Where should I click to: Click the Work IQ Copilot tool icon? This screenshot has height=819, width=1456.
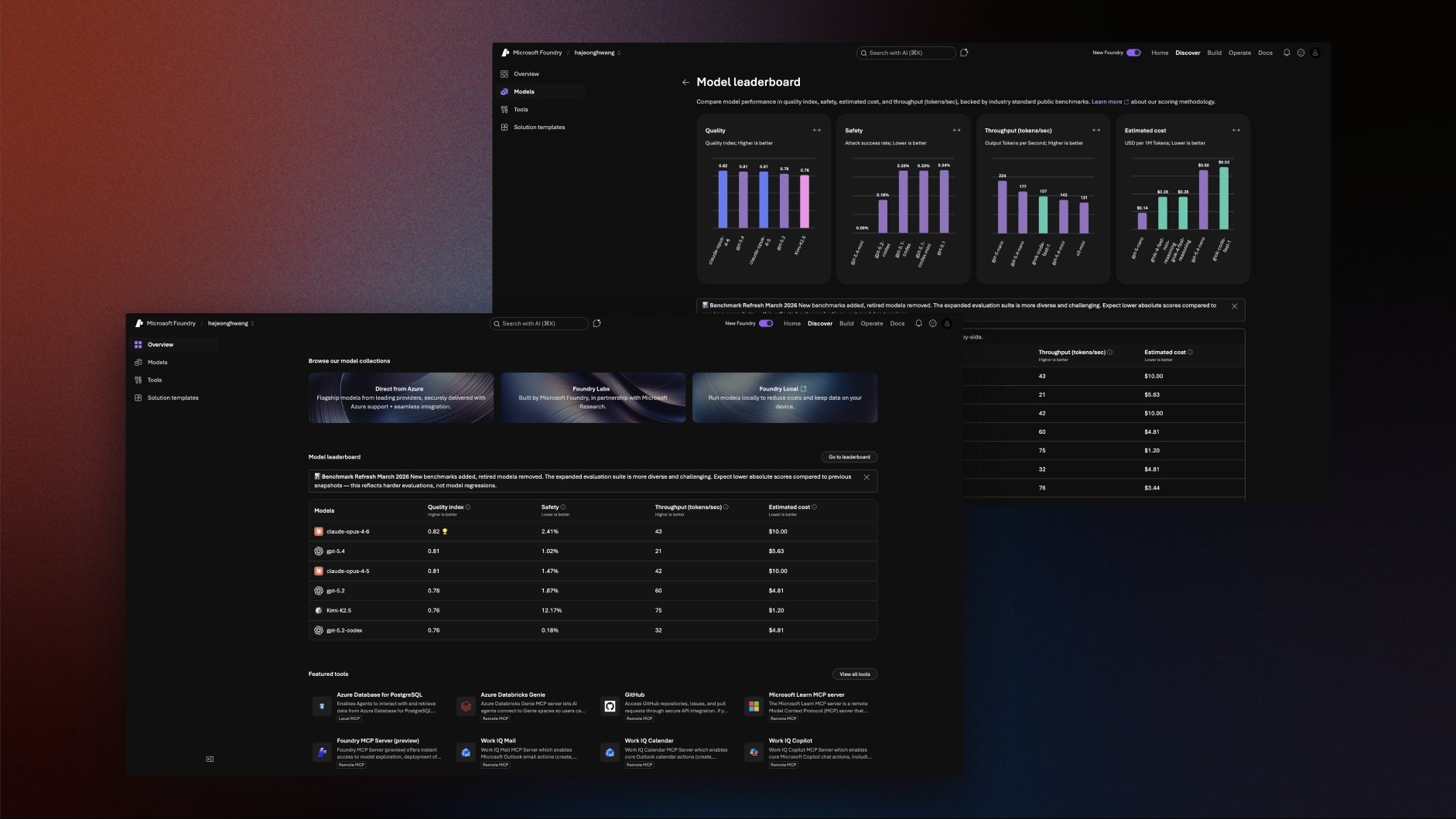(x=754, y=752)
